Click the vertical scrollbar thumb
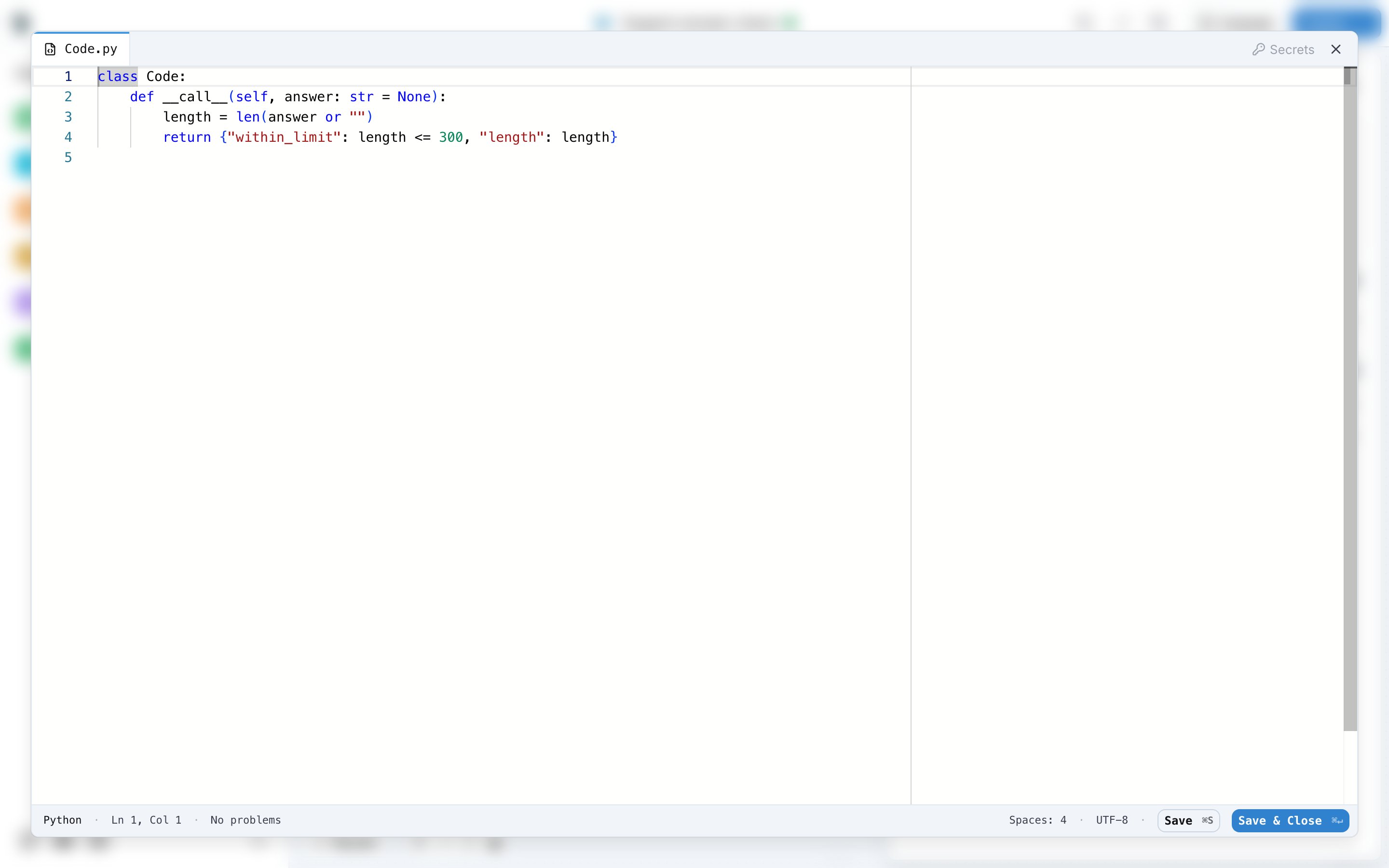 click(1350, 399)
